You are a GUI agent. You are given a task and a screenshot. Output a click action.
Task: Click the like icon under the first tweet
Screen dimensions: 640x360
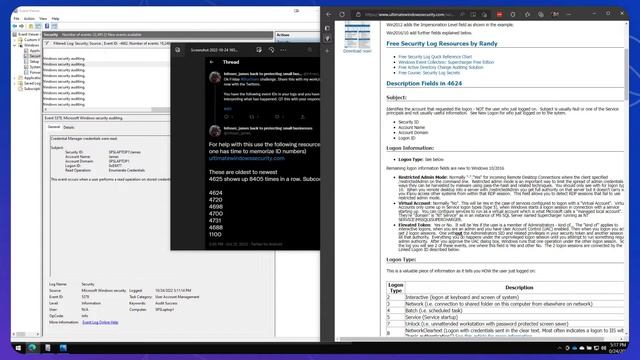point(277,117)
